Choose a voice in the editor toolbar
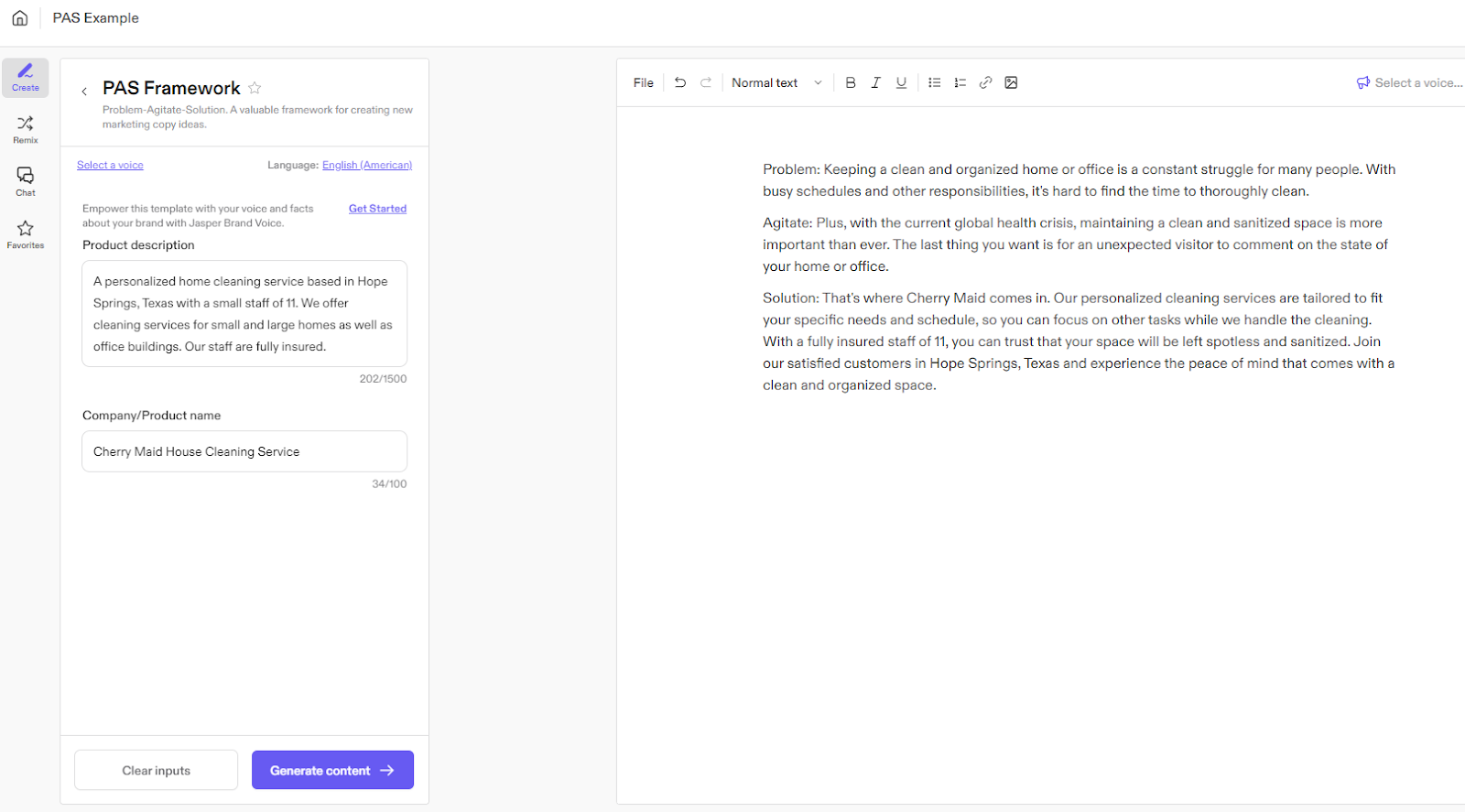 [1409, 82]
